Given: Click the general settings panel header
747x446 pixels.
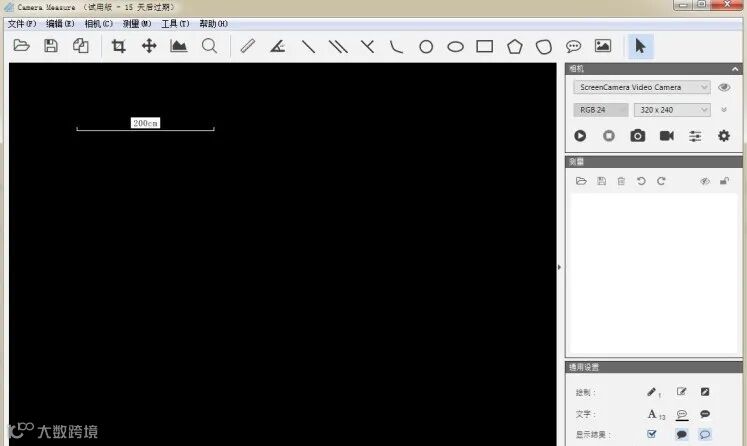Looking at the screenshot, I should pos(654,367).
